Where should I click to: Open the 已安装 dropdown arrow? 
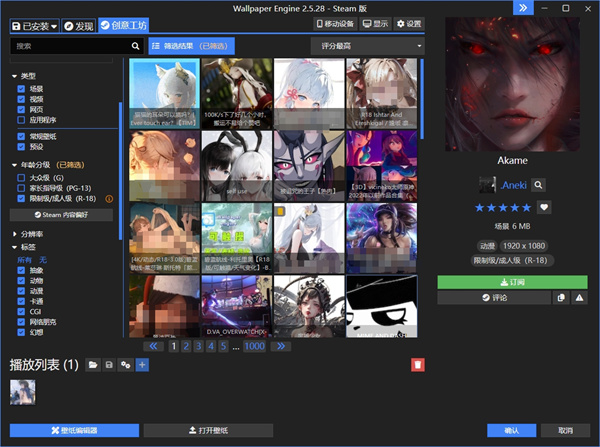(x=54, y=26)
